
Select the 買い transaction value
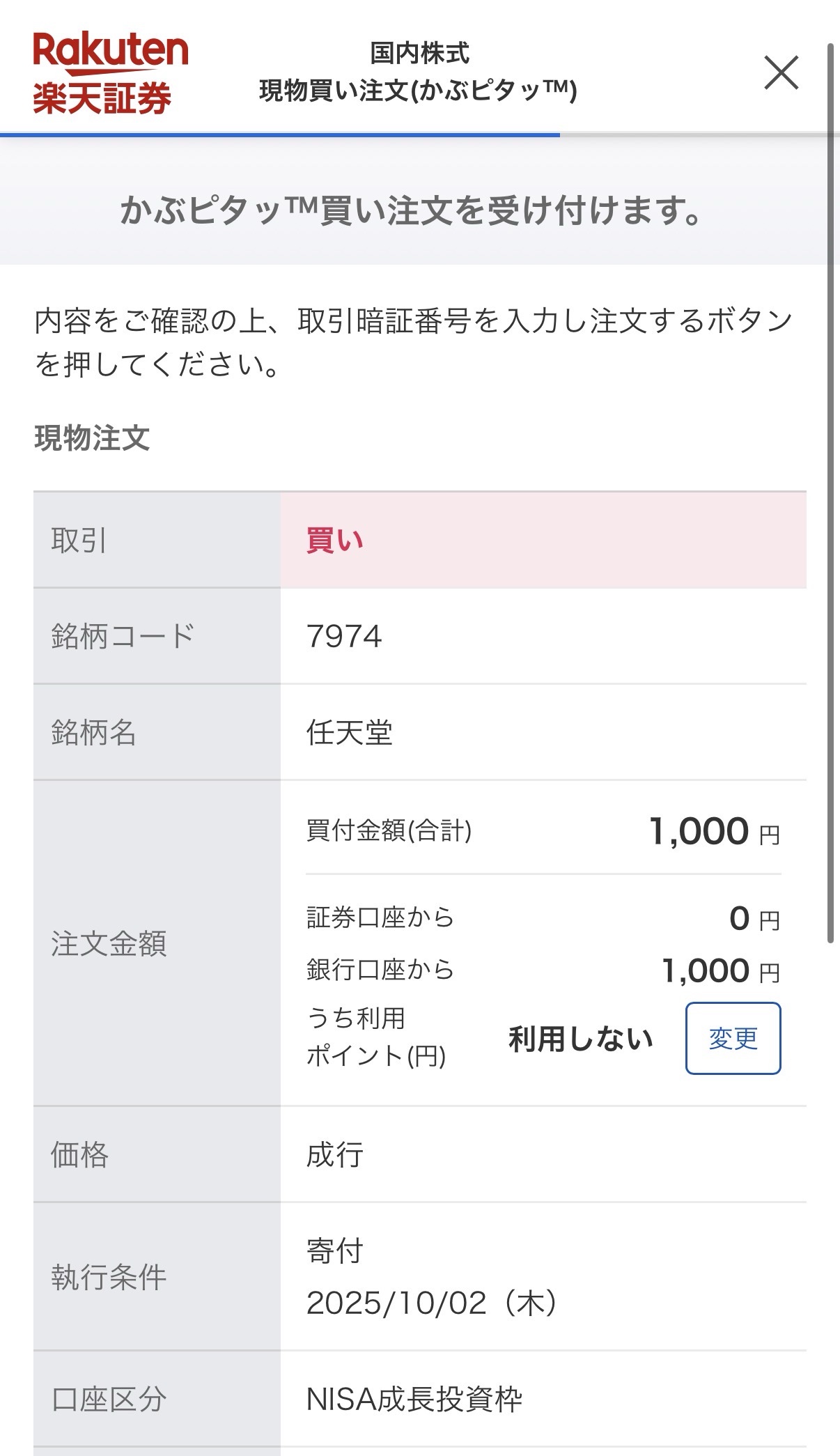(335, 541)
